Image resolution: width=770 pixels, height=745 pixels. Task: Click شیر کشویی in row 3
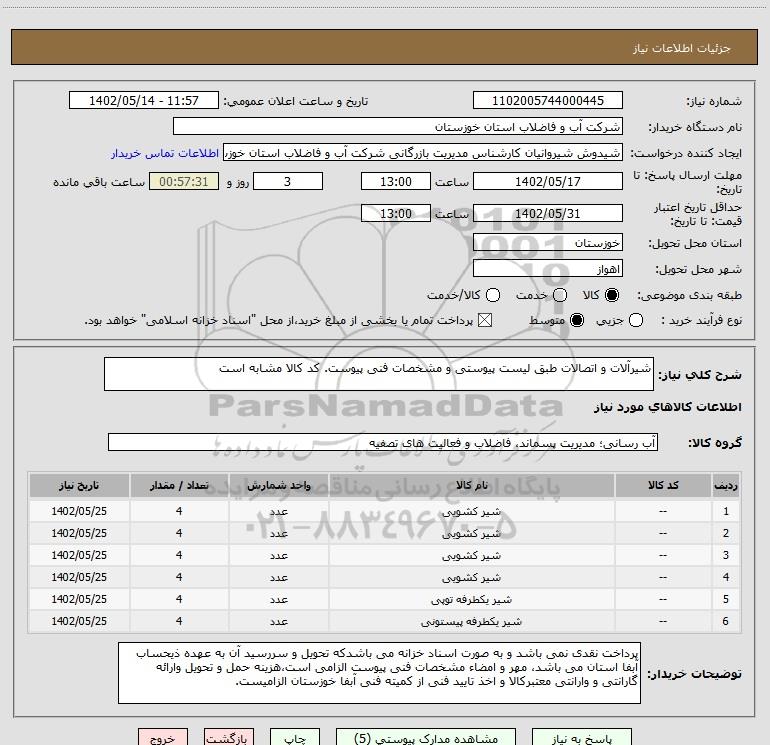point(471,555)
